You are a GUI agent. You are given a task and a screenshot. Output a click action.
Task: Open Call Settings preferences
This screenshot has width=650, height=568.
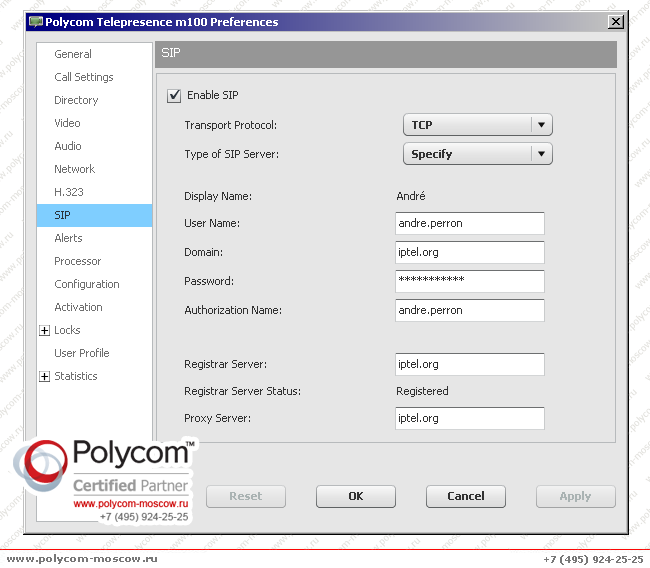(84, 77)
